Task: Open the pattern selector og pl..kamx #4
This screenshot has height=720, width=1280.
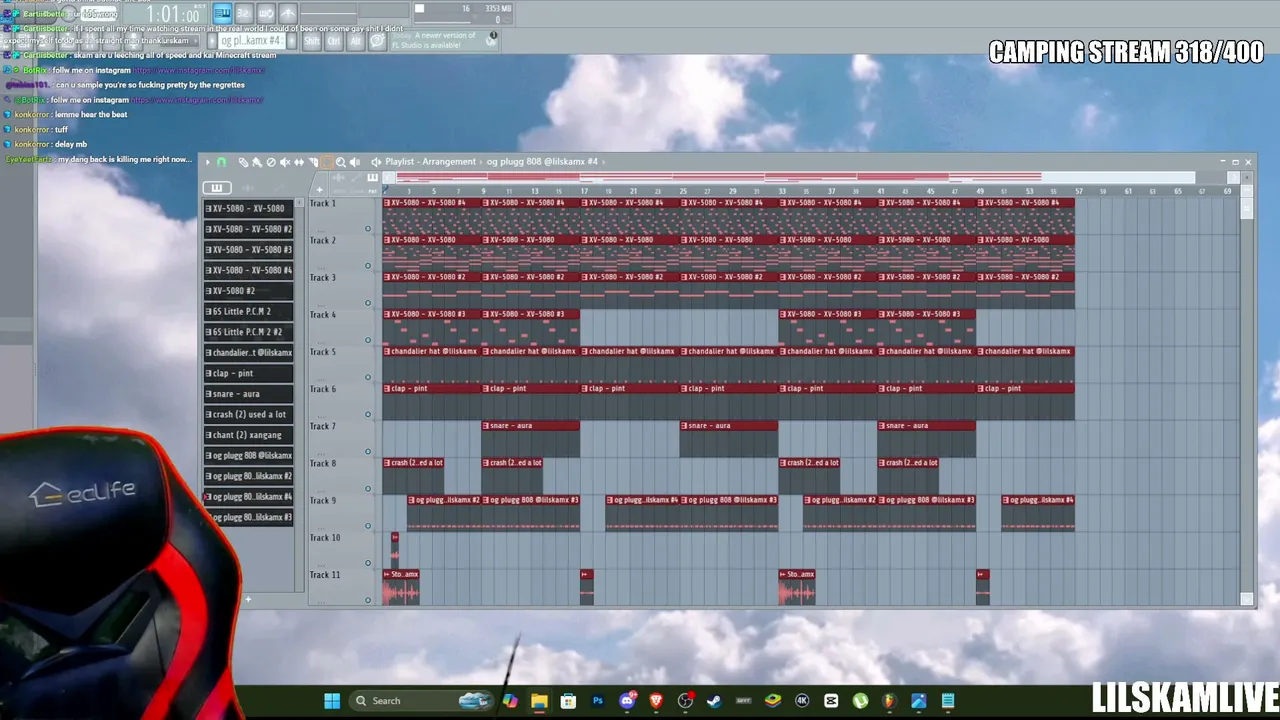Action: (252, 41)
